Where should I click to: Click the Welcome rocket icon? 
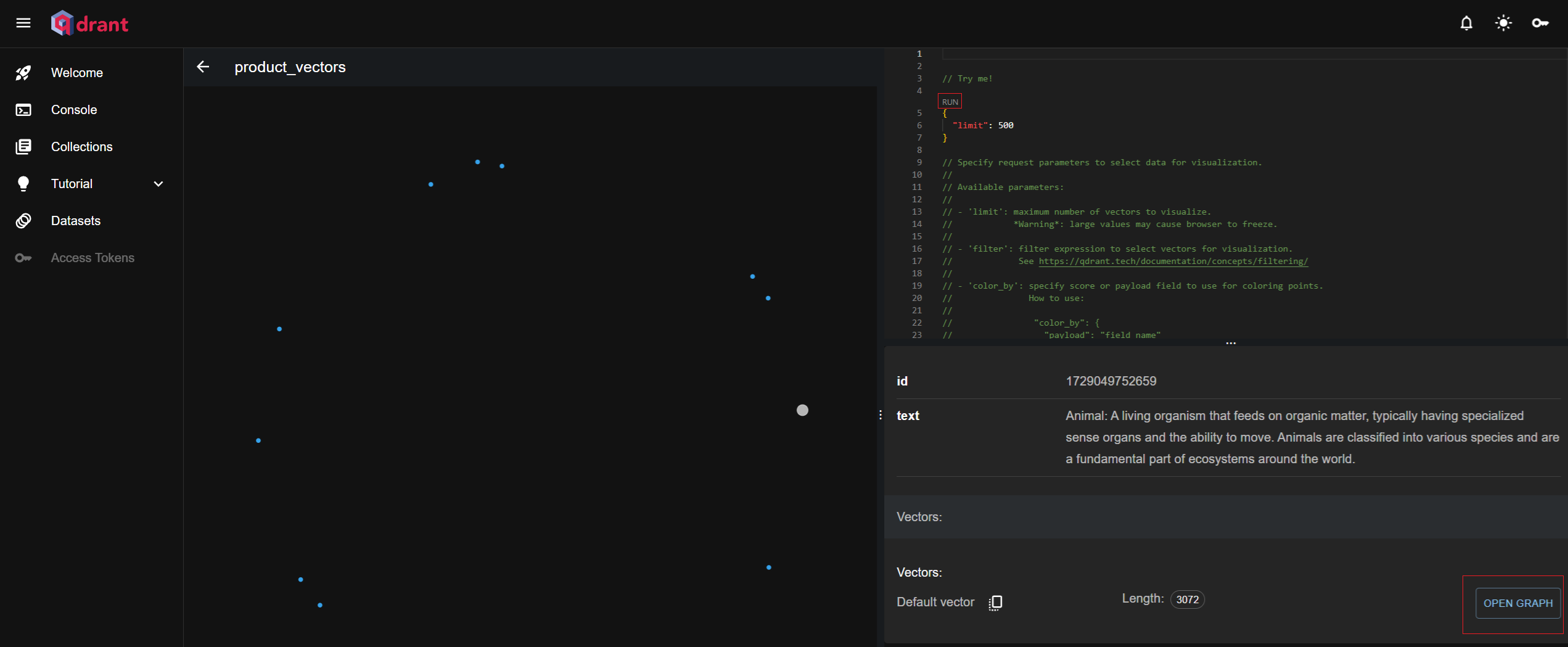coord(23,73)
